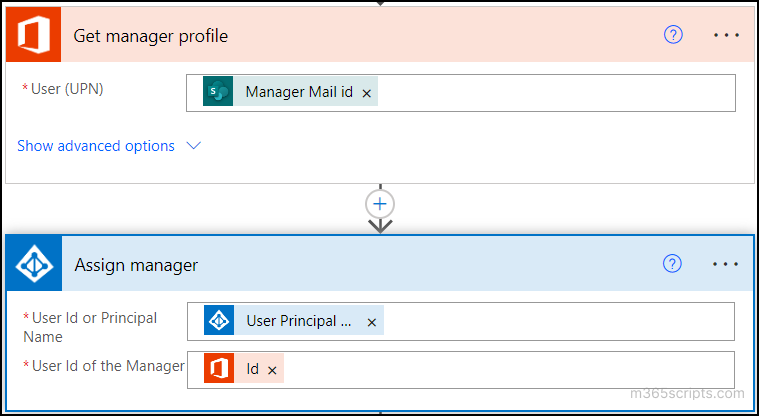The width and height of the screenshot is (759, 416).
Task: Click the User Id or Principal Name field
Action: tap(461, 322)
